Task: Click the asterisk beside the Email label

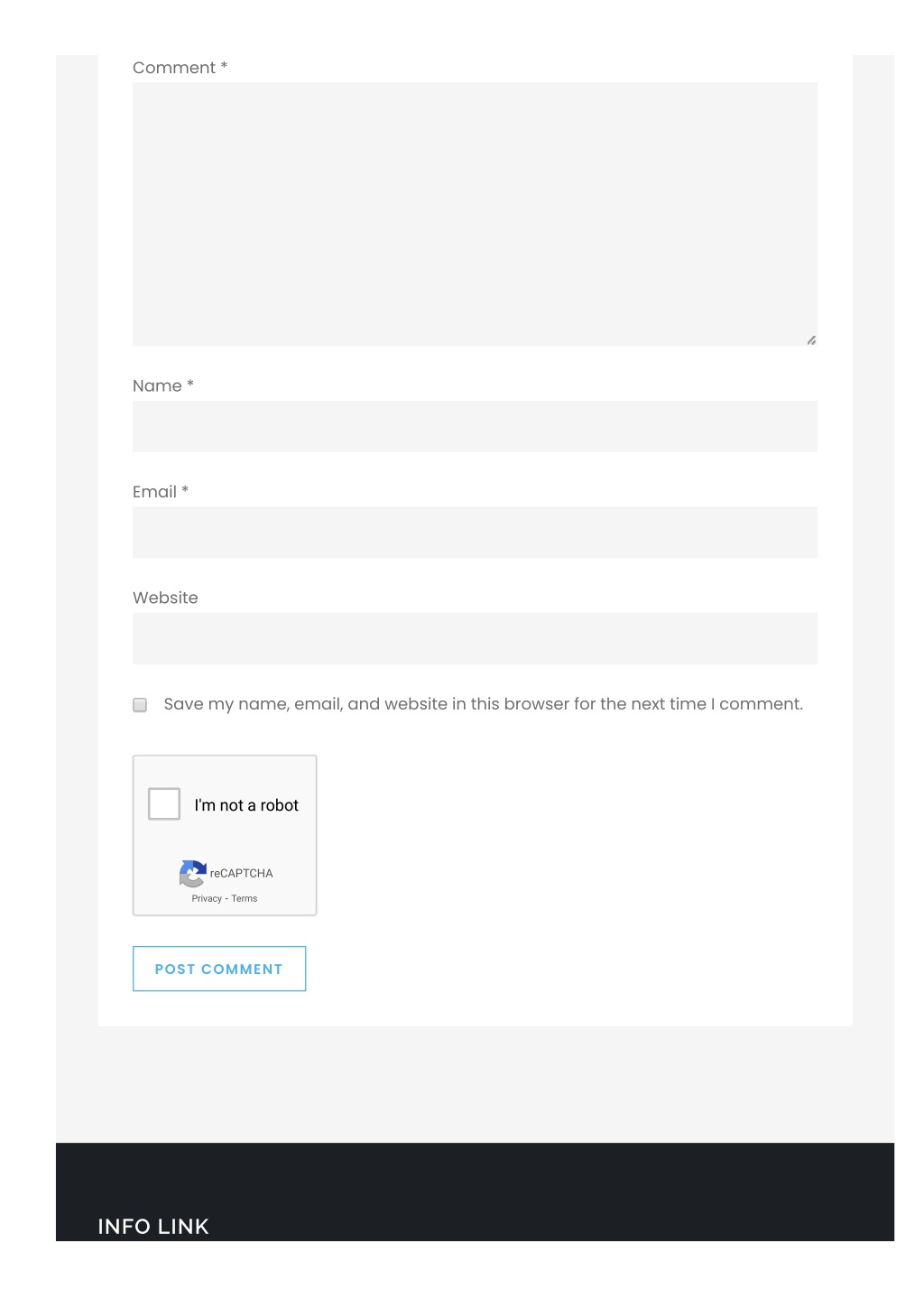Action: coord(185,489)
